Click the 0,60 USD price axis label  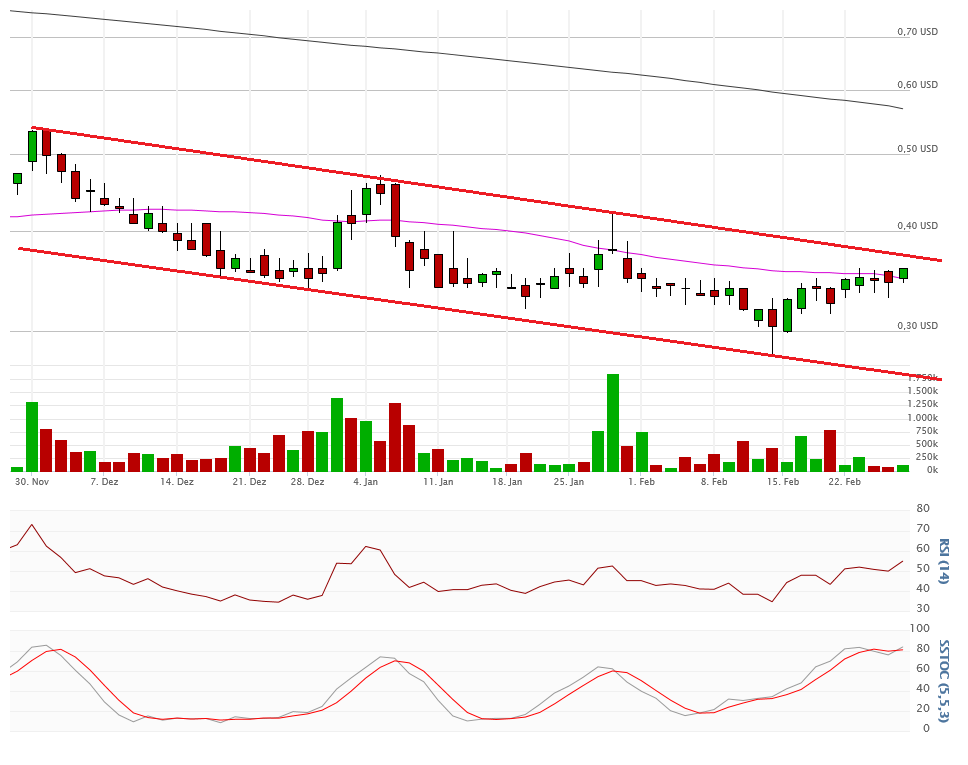click(x=917, y=85)
